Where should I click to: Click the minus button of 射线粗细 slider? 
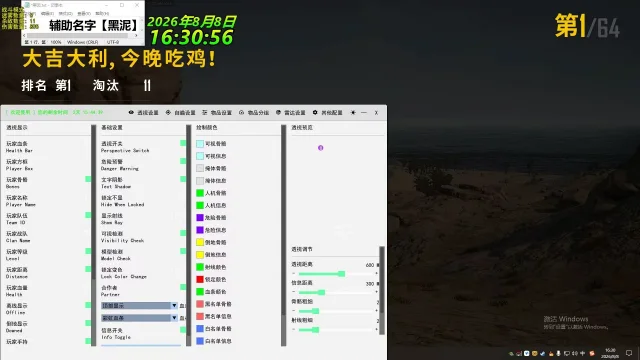point(293,329)
